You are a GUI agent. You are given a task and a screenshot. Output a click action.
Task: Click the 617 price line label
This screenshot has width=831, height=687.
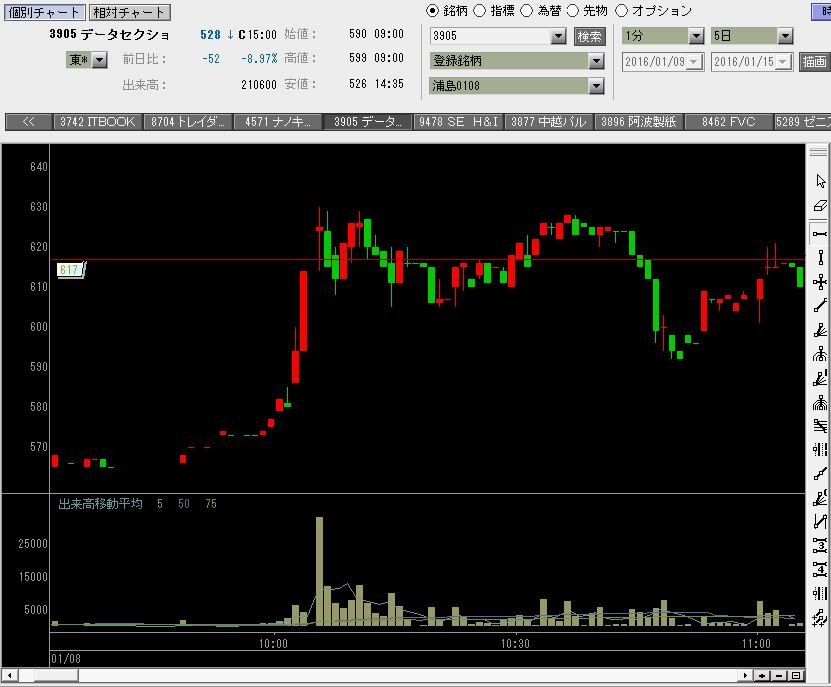(x=70, y=269)
